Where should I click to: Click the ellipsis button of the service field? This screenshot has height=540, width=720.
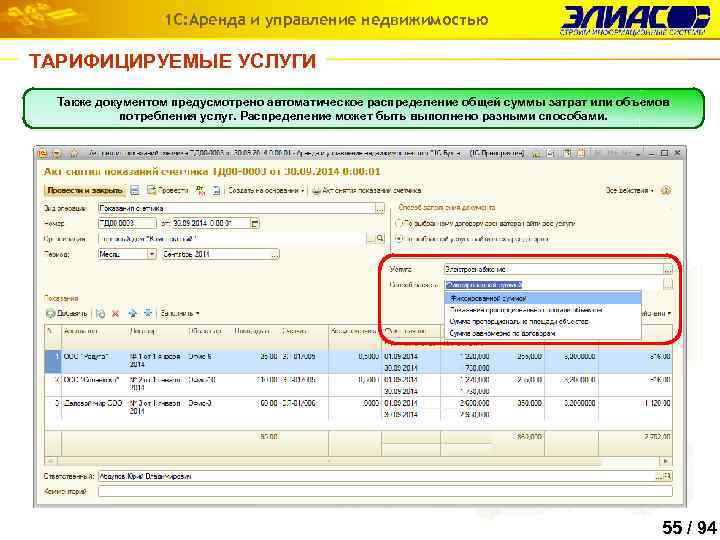pos(668,270)
